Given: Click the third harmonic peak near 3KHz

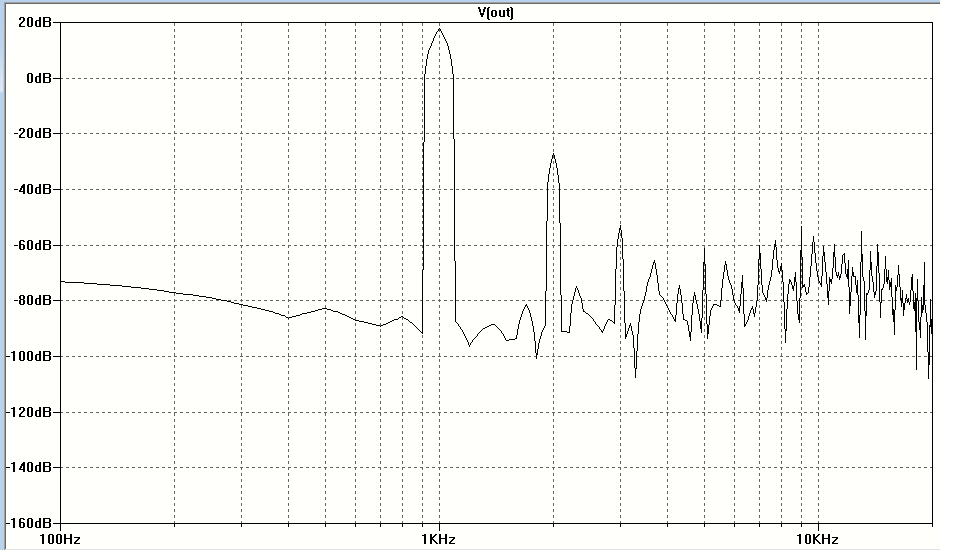Looking at the screenshot, I should 620,227.
